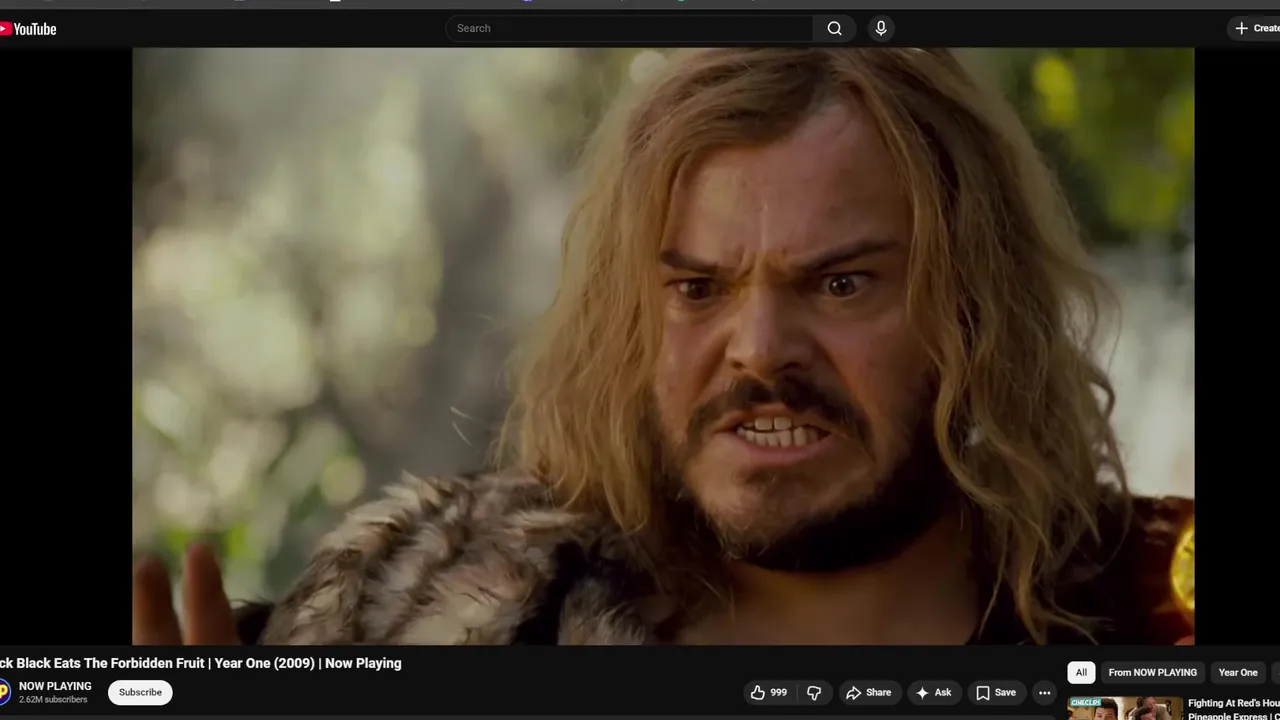Click into the Search input field
Image resolution: width=1280 pixels, height=720 pixels.
(x=630, y=28)
